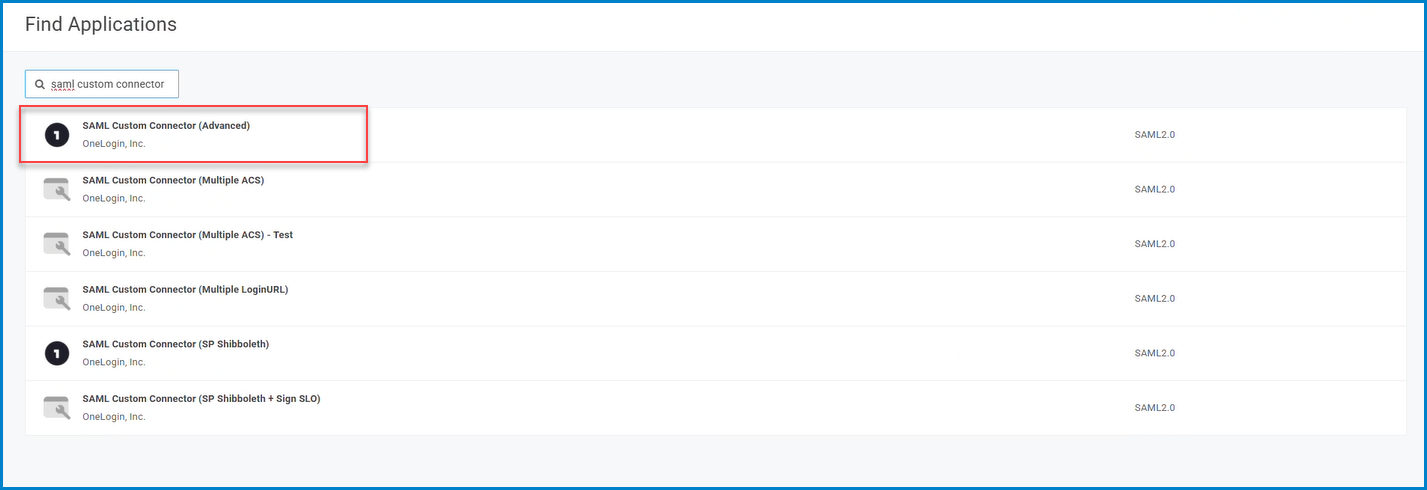Image resolution: width=1427 pixels, height=490 pixels.
Task: Click wrench icon for Multiple ACS - Test
Action: tap(57, 244)
